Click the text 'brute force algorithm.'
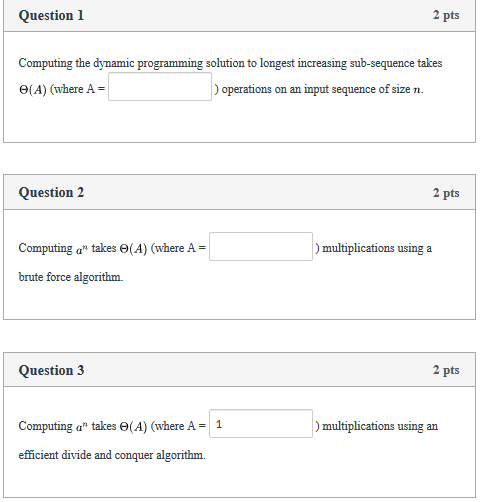481x502 pixels. point(71,277)
